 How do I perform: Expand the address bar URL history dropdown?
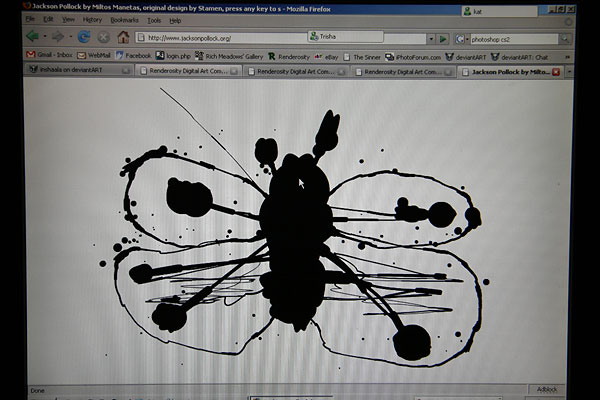[x=431, y=39]
